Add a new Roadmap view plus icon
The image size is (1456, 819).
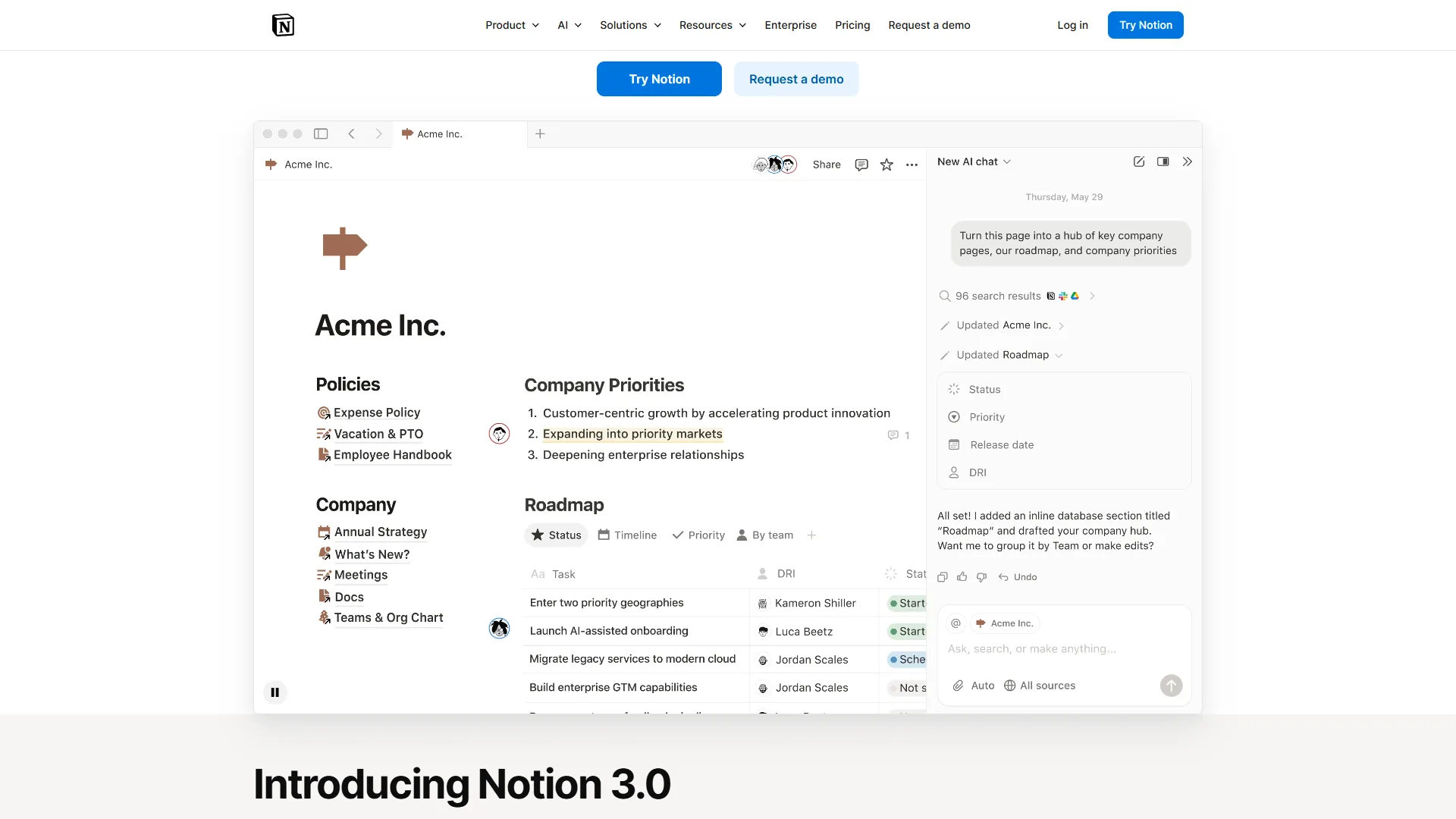(x=811, y=535)
